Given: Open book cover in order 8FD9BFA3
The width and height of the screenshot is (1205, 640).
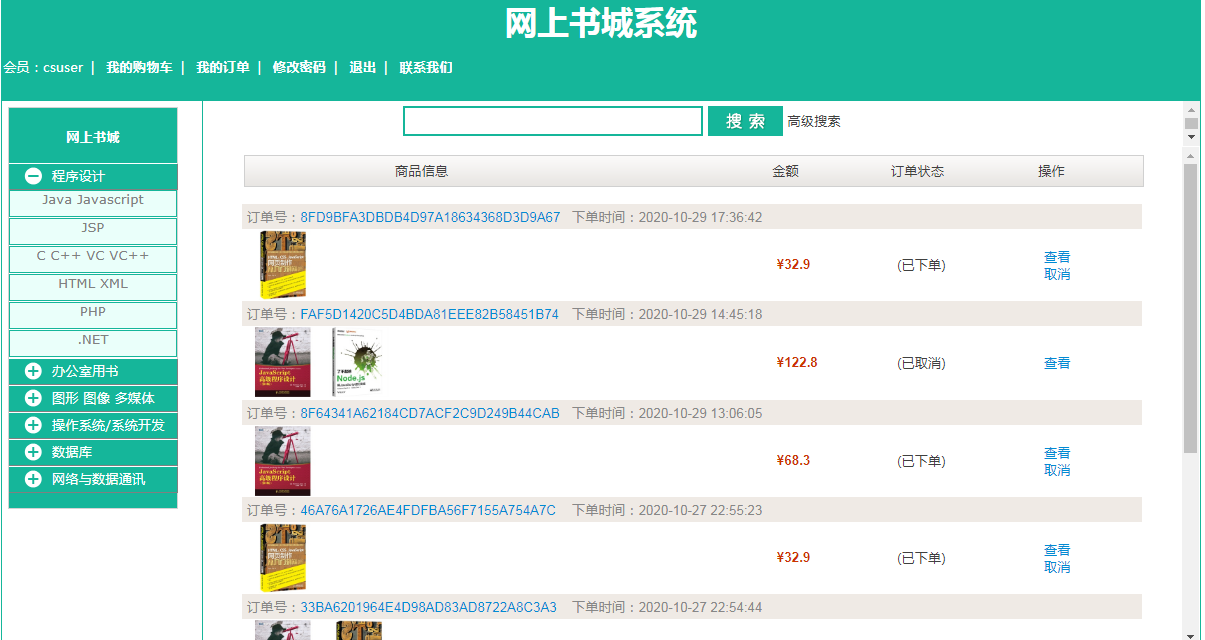Looking at the screenshot, I should pos(283,265).
